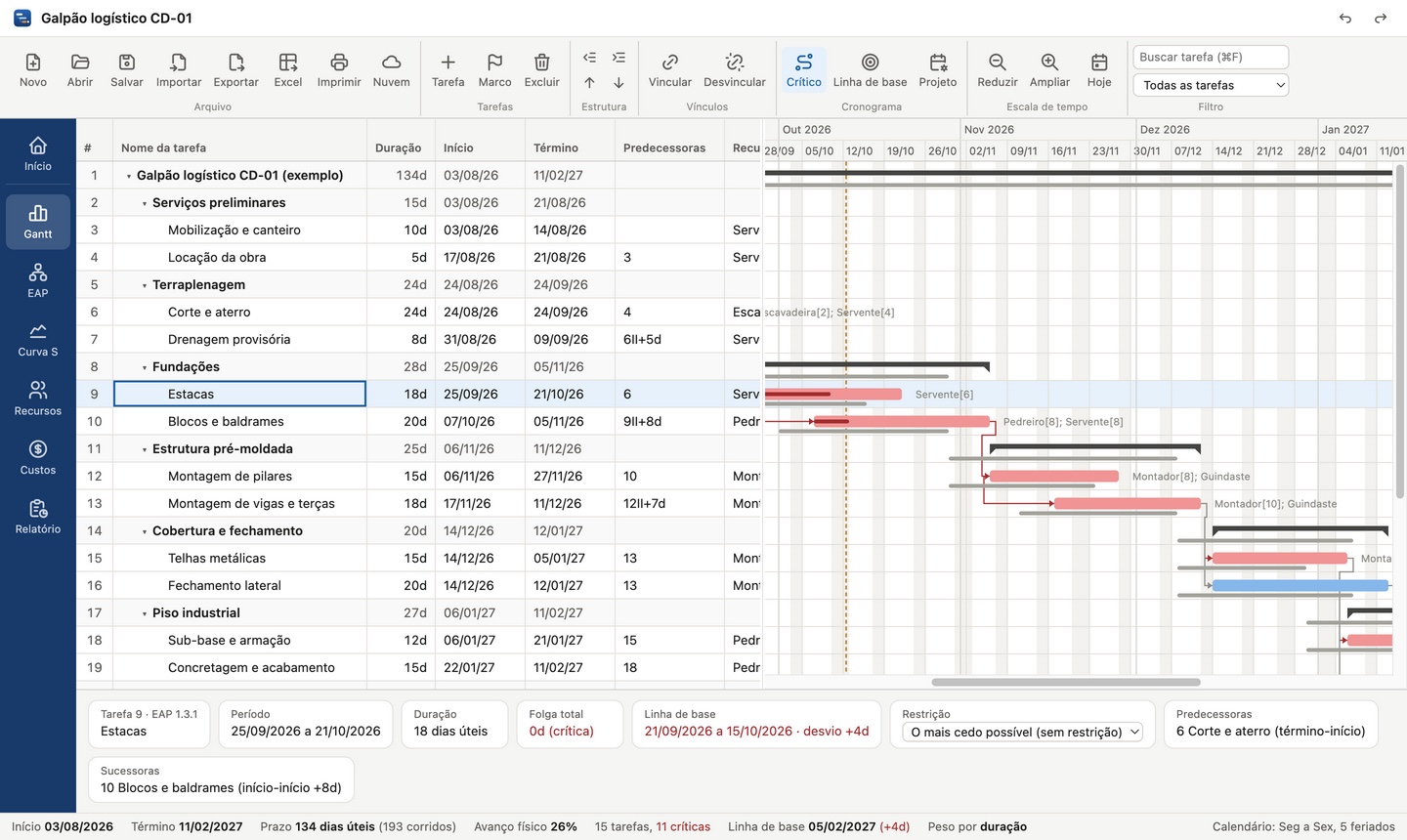Insert a Marco milestone
This screenshot has width=1407, height=840.
pos(495,70)
